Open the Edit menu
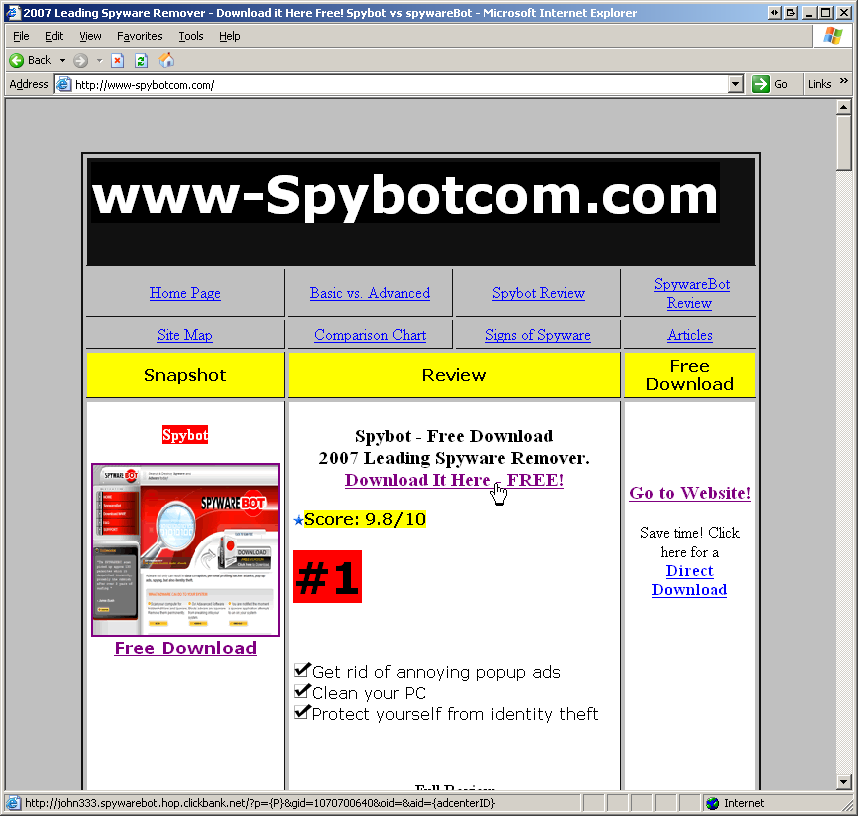Screen dimensions: 858x816 (54, 36)
